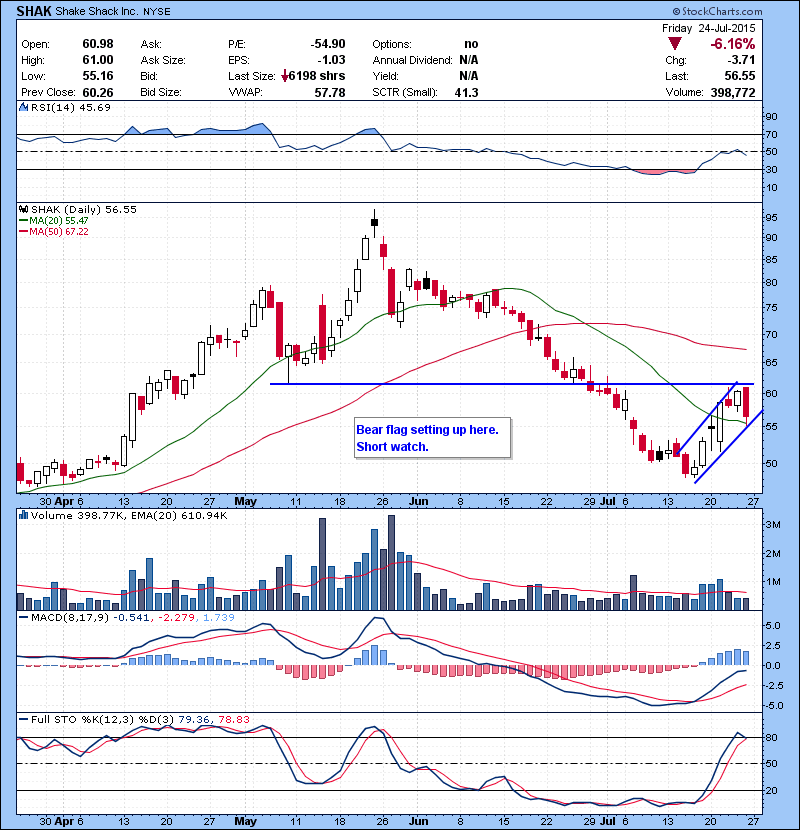
Task: Click the Low value 55.16
Action: coord(98,76)
